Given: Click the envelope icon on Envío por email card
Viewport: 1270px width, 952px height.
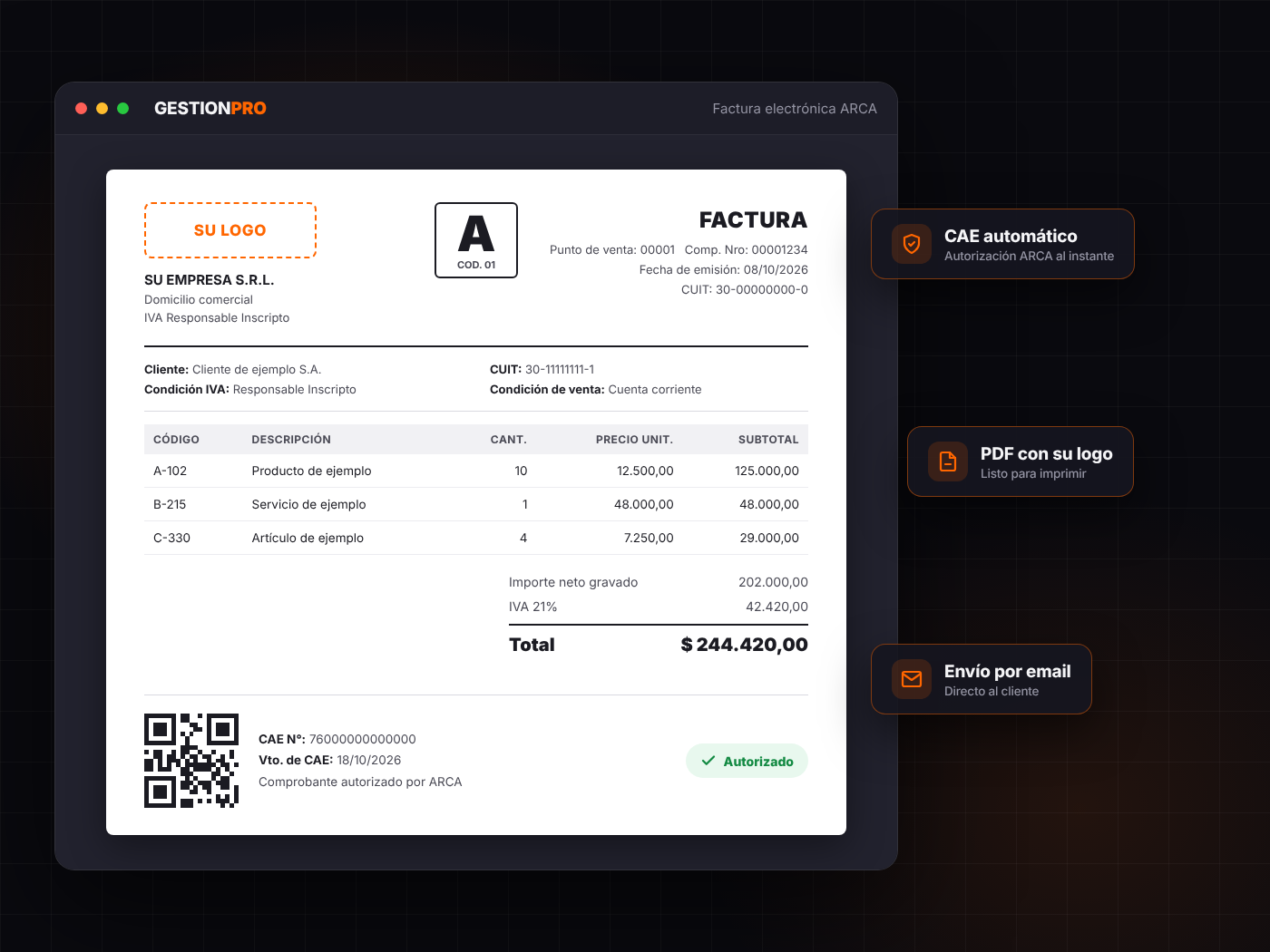Looking at the screenshot, I should 912,679.
